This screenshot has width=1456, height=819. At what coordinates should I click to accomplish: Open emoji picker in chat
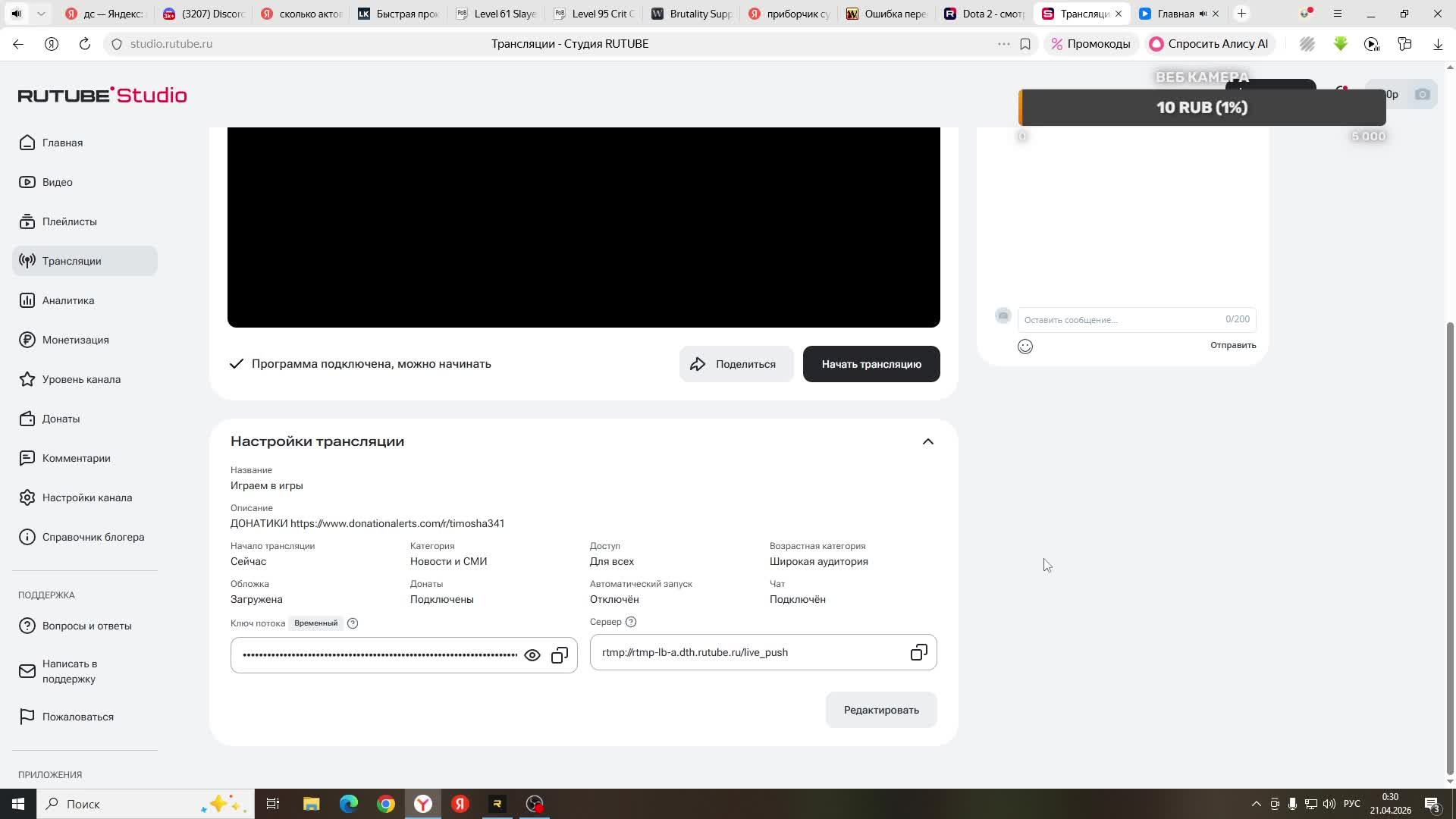click(x=1025, y=347)
